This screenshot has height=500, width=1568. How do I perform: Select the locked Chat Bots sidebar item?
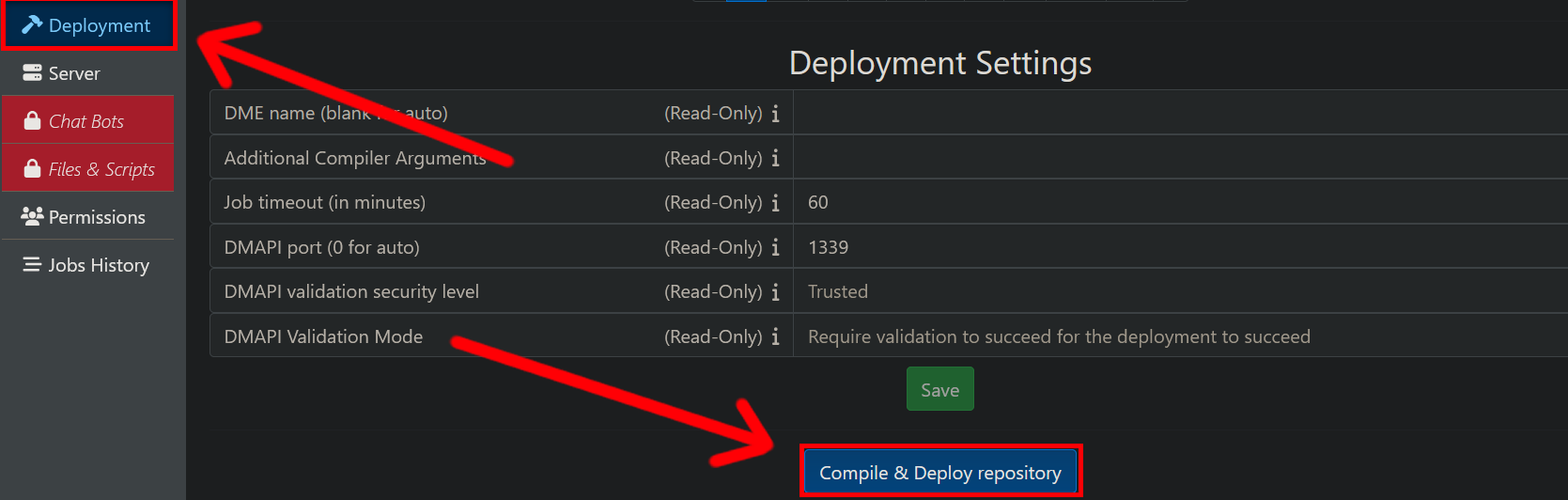tap(87, 121)
